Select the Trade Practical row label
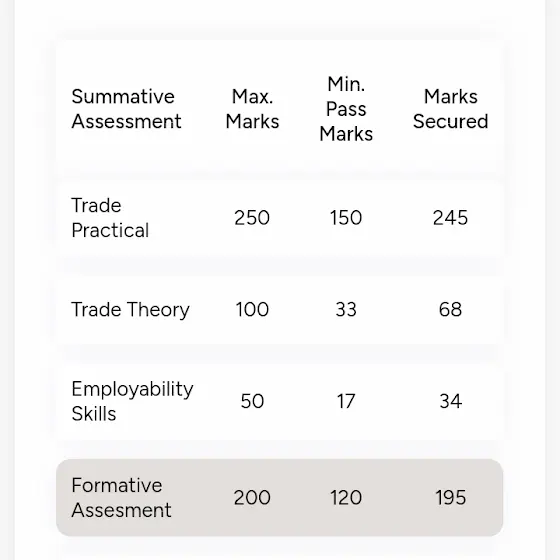This screenshot has width=560, height=560. coord(110,218)
